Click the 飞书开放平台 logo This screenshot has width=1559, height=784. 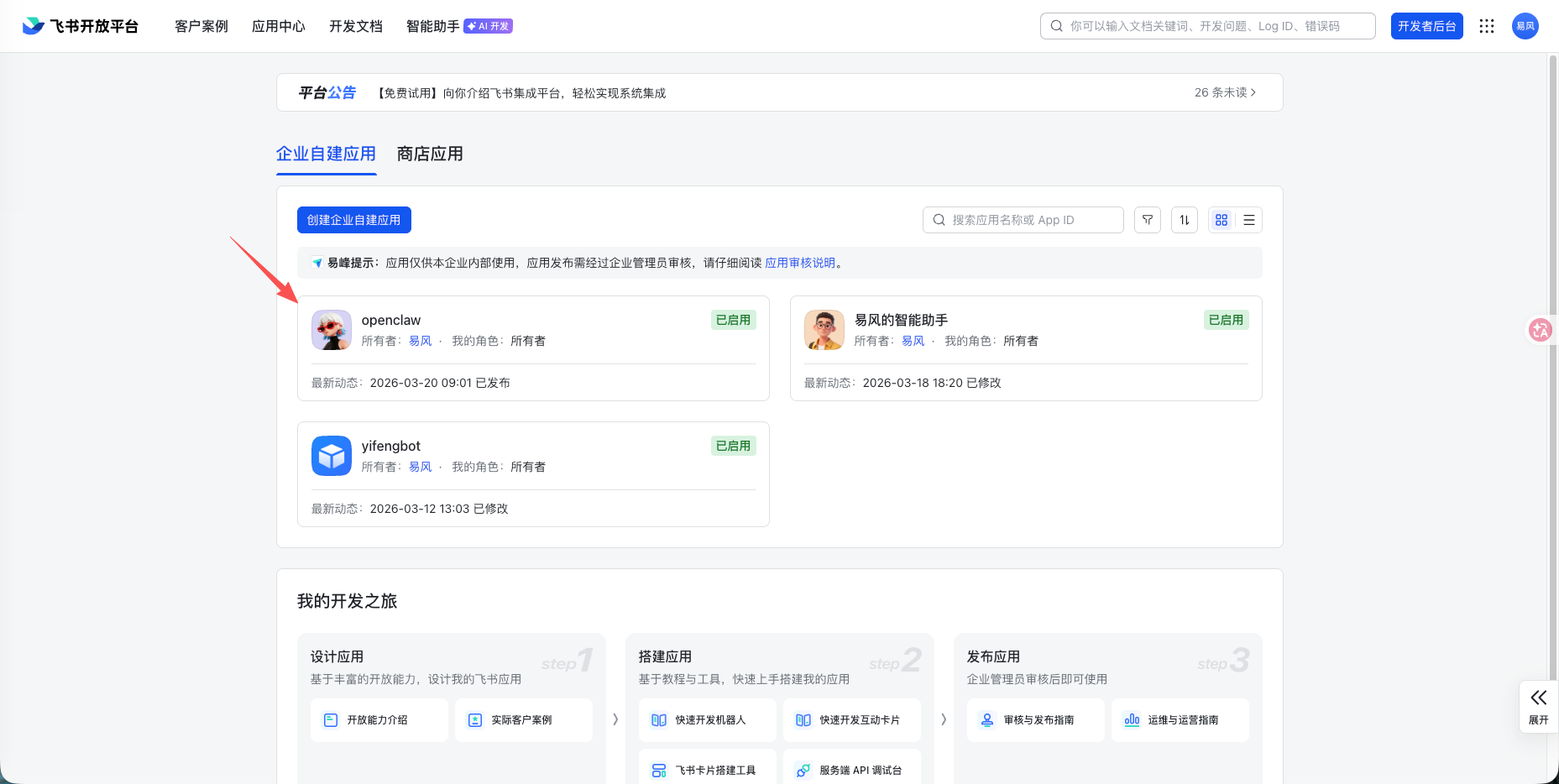click(x=80, y=25)
